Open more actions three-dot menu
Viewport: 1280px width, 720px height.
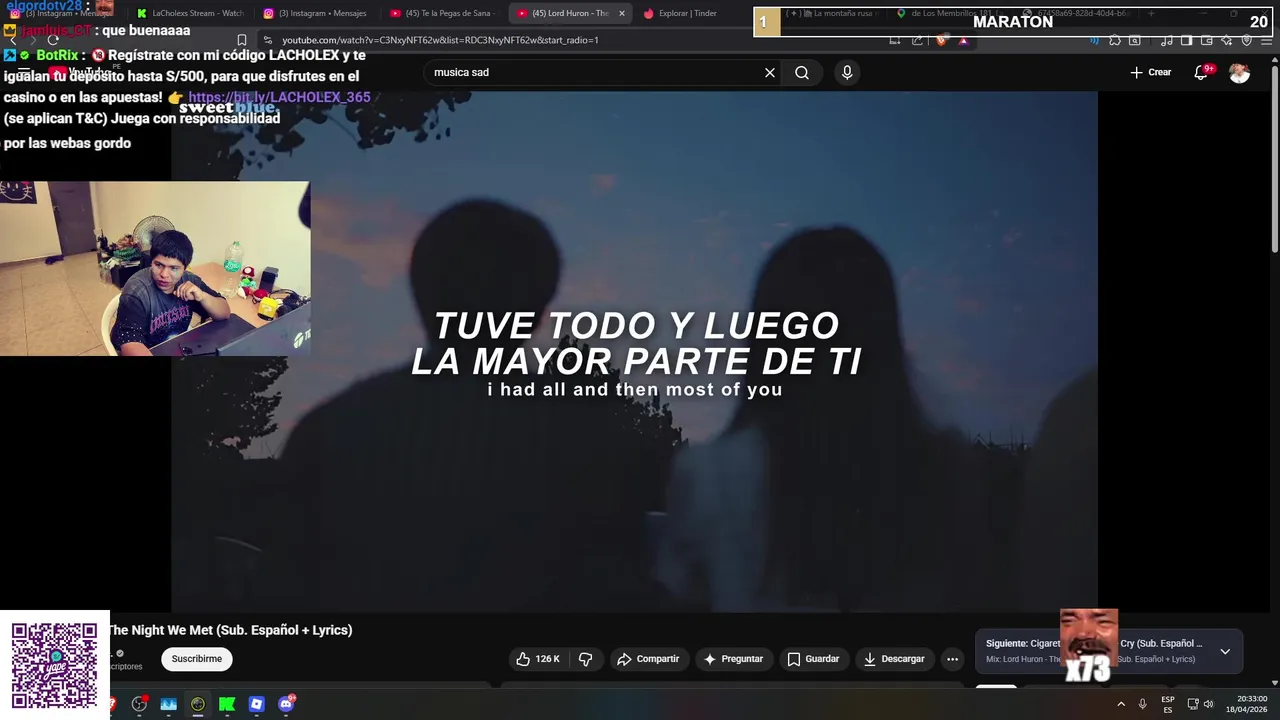[x=952, y=659]
